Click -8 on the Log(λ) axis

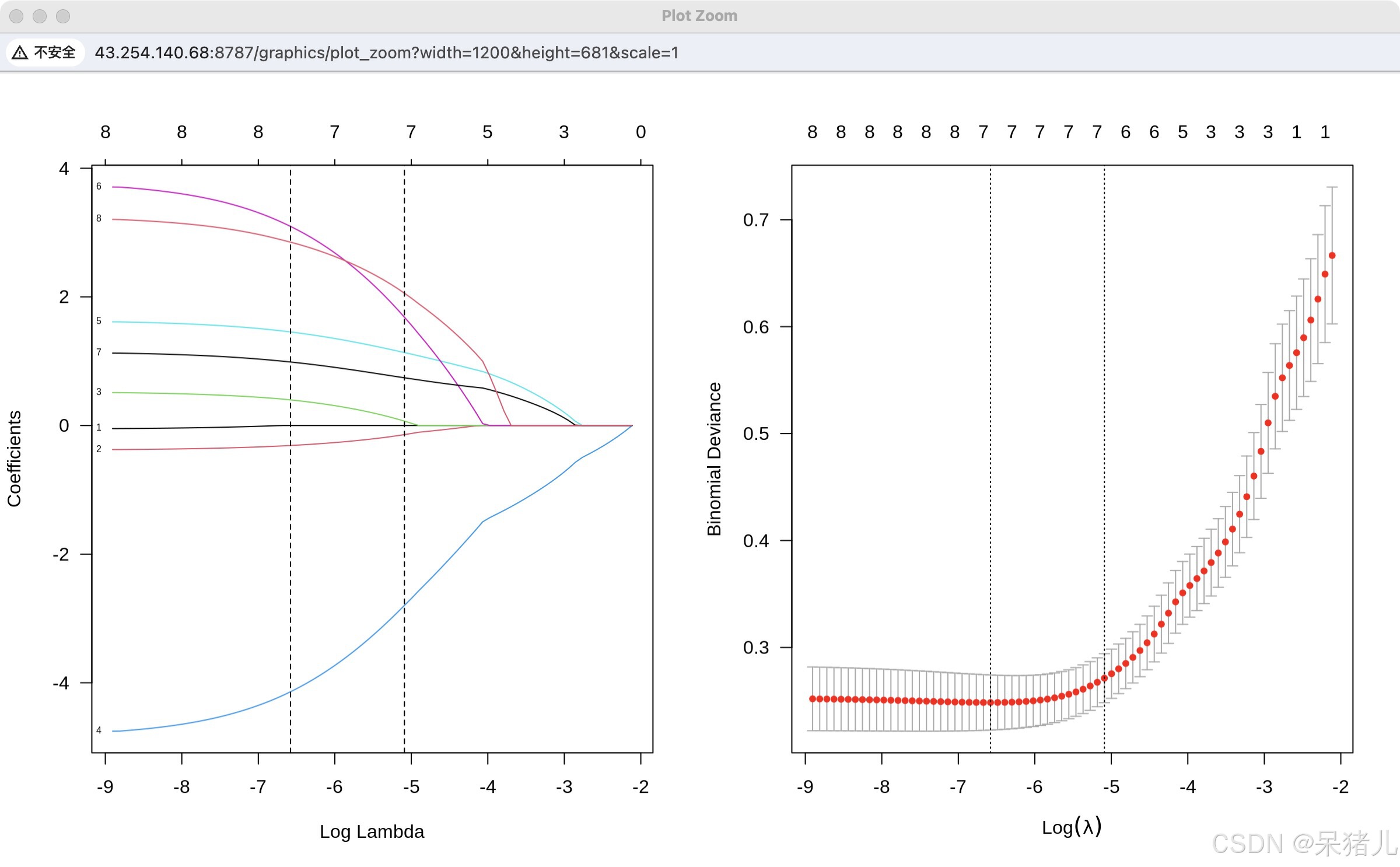click(881, 787)
